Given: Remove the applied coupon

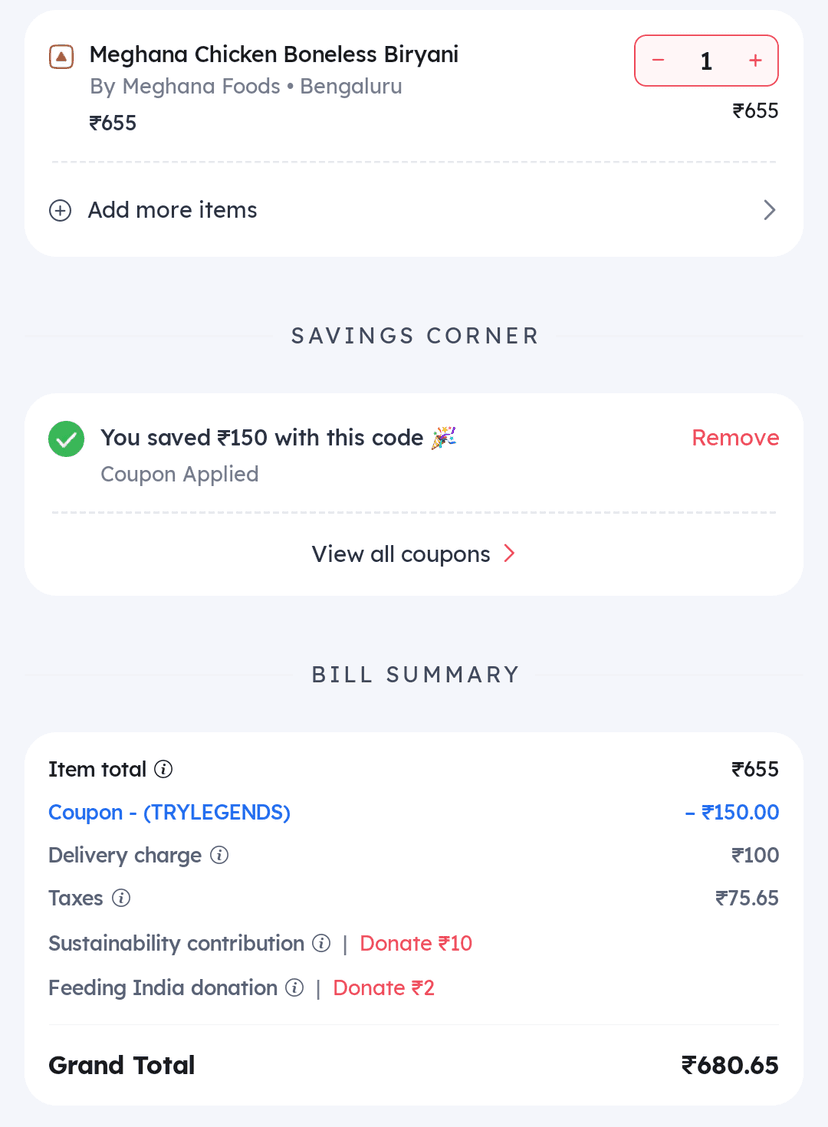Looking at the screenshot, I should (735, 438).
